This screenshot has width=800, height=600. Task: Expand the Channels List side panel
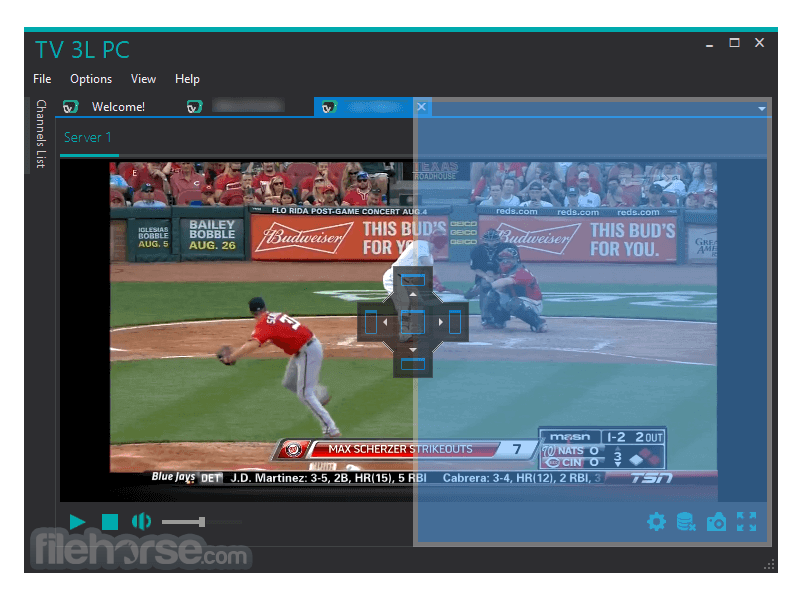41,134
